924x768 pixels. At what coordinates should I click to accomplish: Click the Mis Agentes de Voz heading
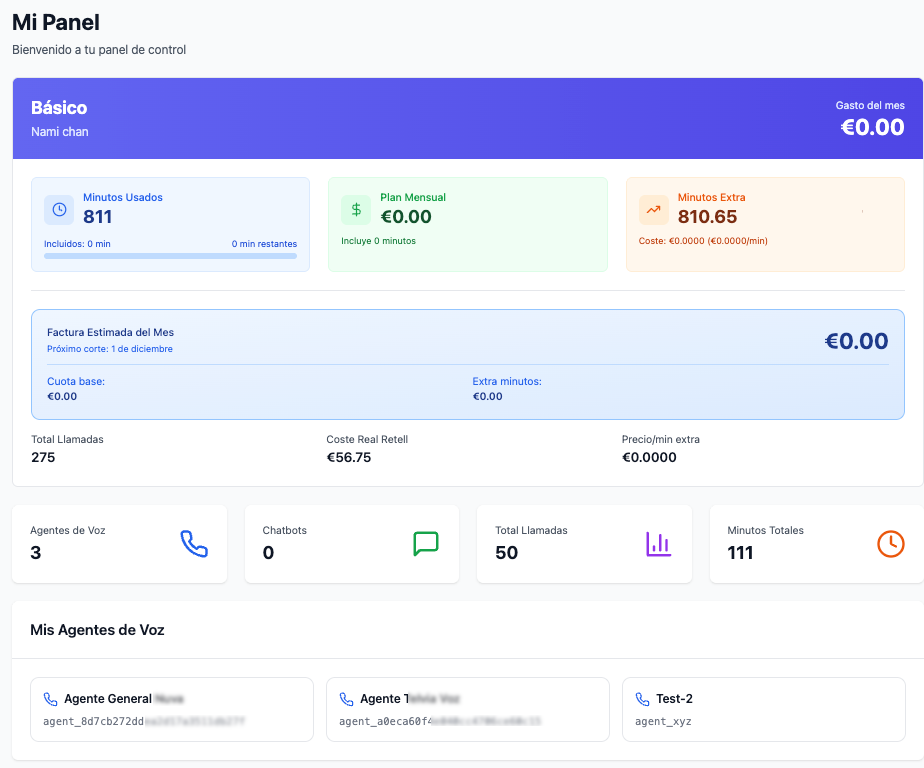pos(97,630)
